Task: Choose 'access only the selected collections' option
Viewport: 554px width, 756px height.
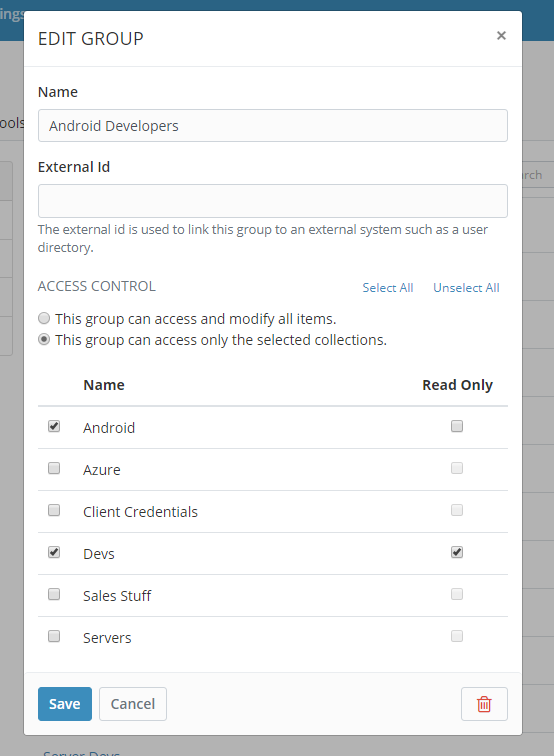Action: click(44, 339)
